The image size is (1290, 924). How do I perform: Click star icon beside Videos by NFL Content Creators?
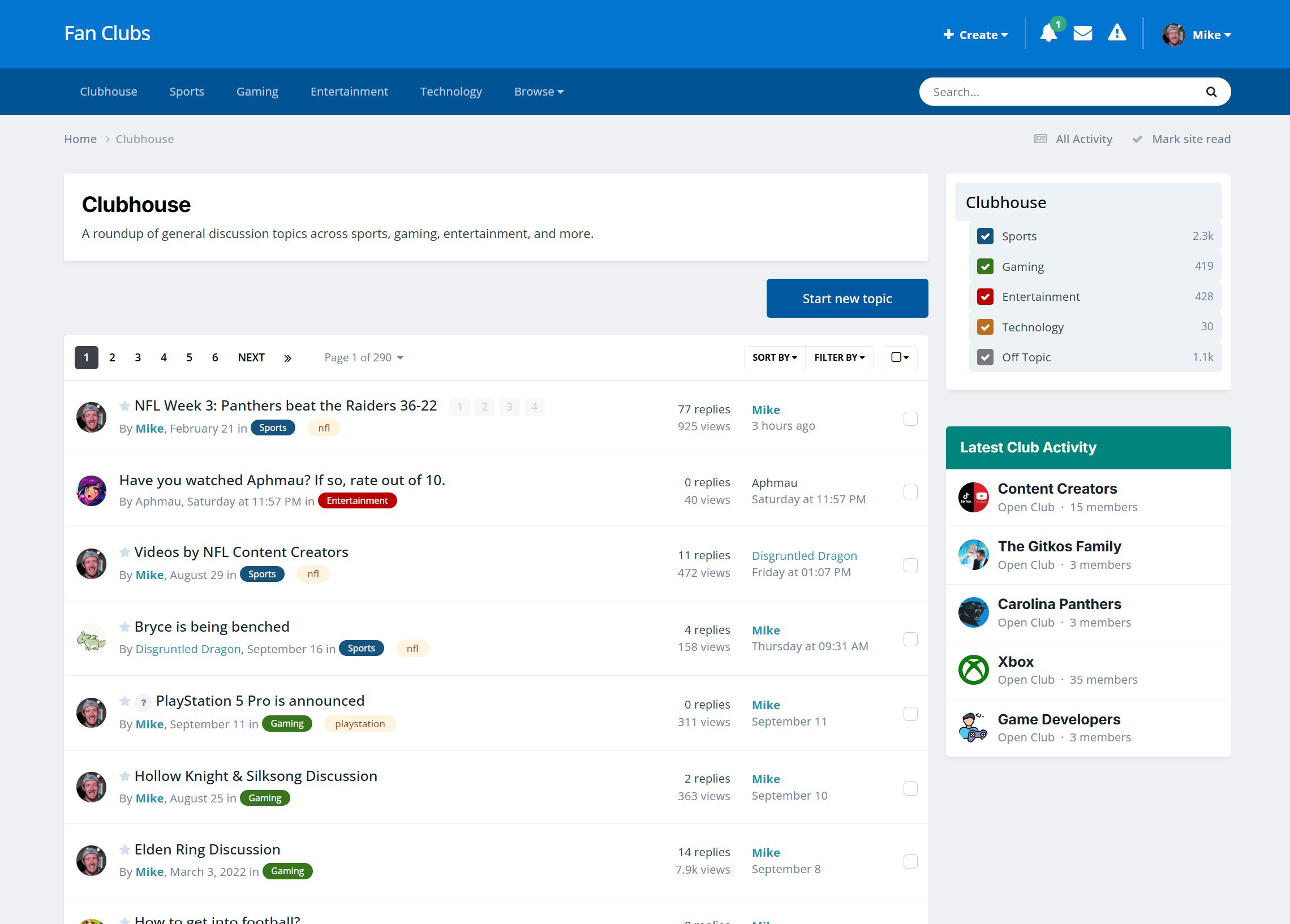124,552
